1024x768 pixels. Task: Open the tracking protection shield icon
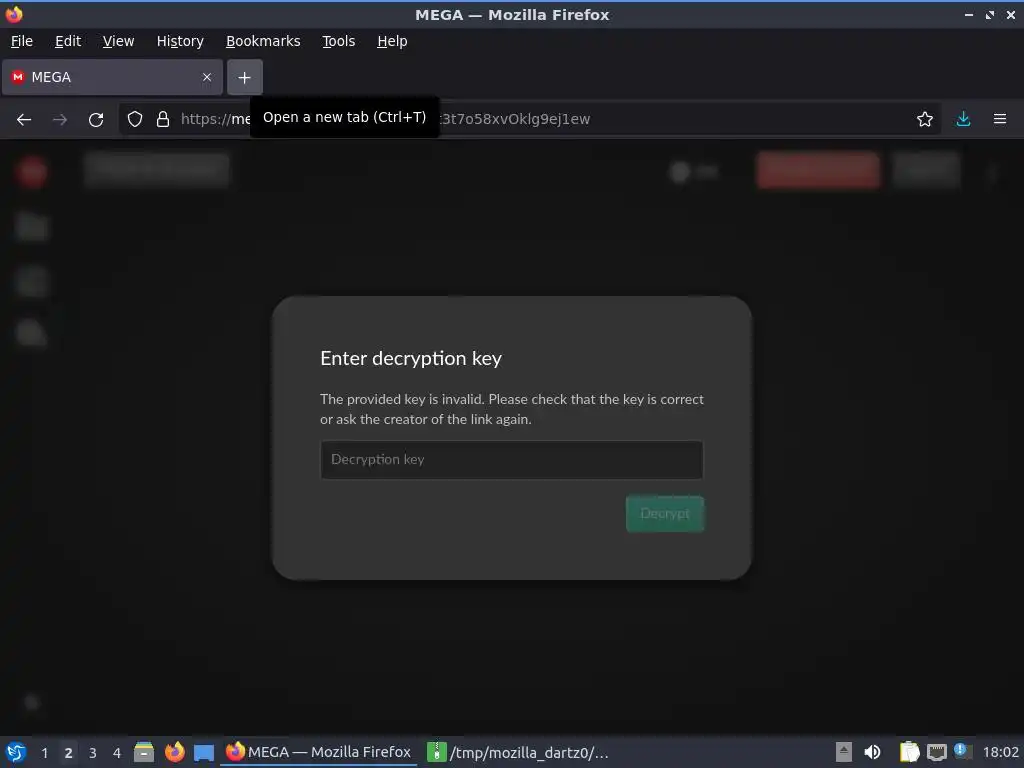135,120
